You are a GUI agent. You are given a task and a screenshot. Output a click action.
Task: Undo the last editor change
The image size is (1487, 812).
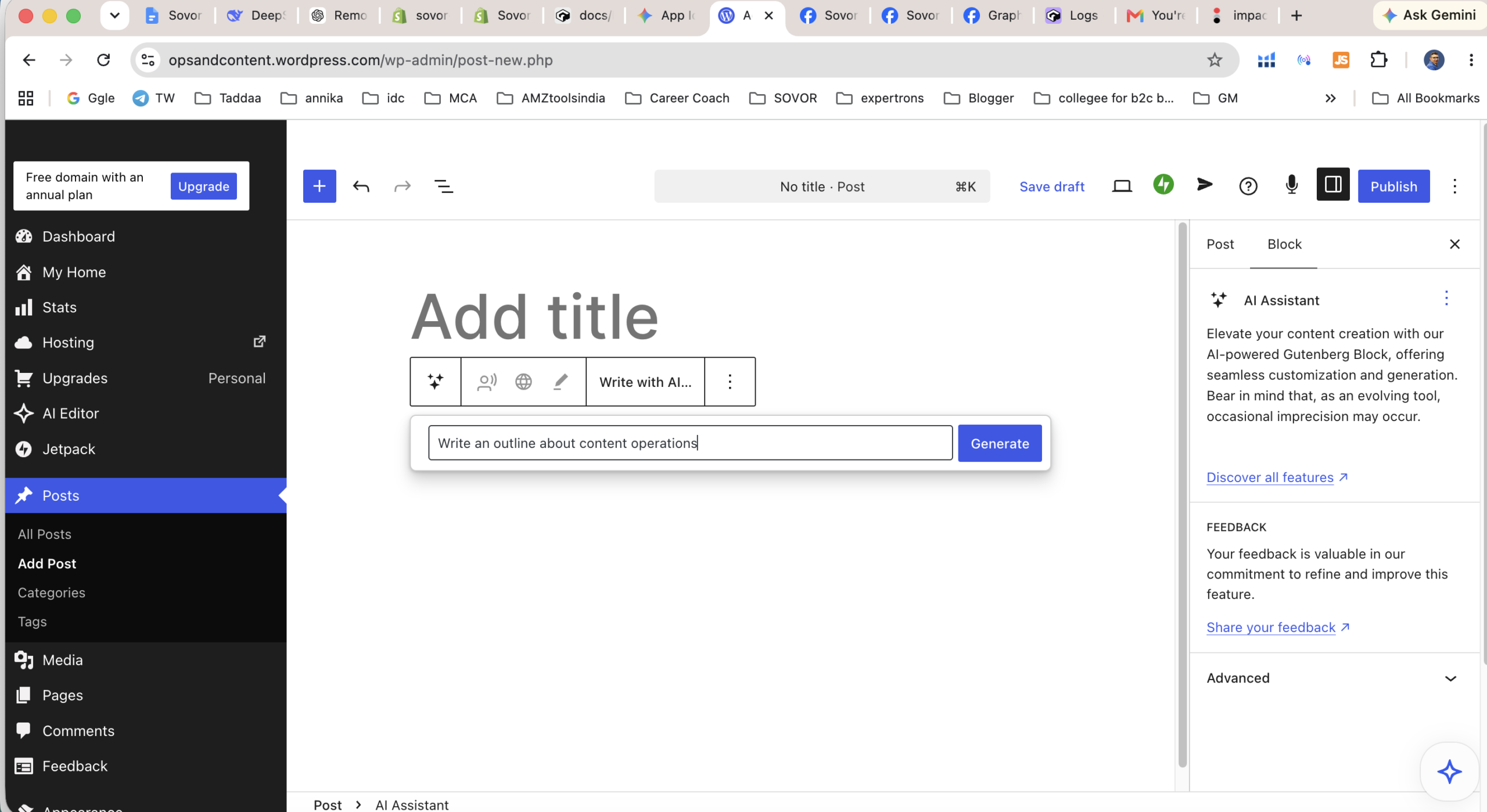(361, 186)
